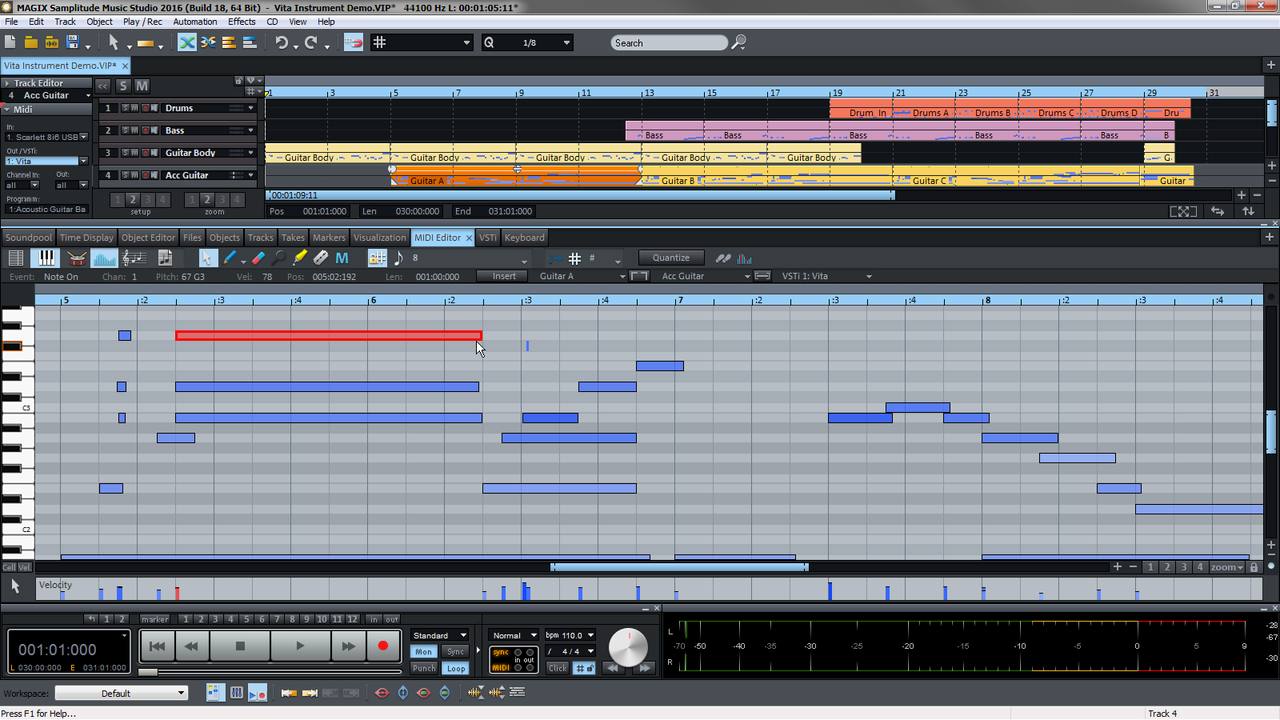Click the rewind transport button
Screen dimensions: 1280x720
tap(192, 646)
